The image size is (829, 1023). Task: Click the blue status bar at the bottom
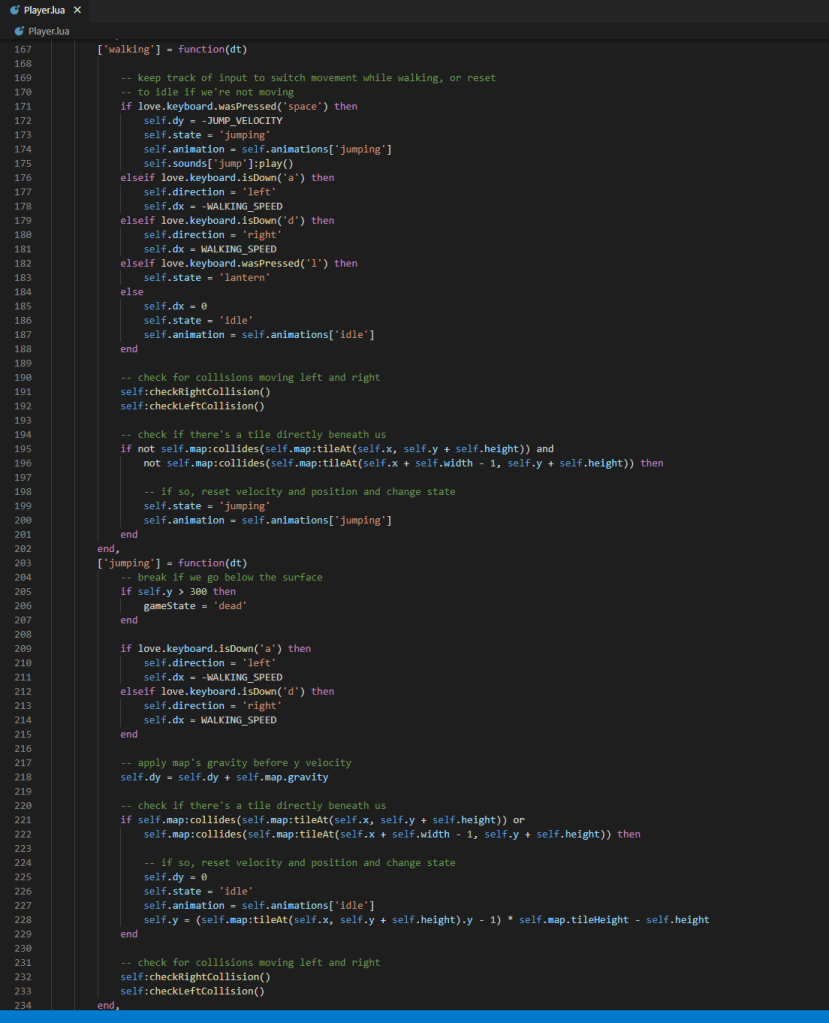click(x=414, y=1016)
